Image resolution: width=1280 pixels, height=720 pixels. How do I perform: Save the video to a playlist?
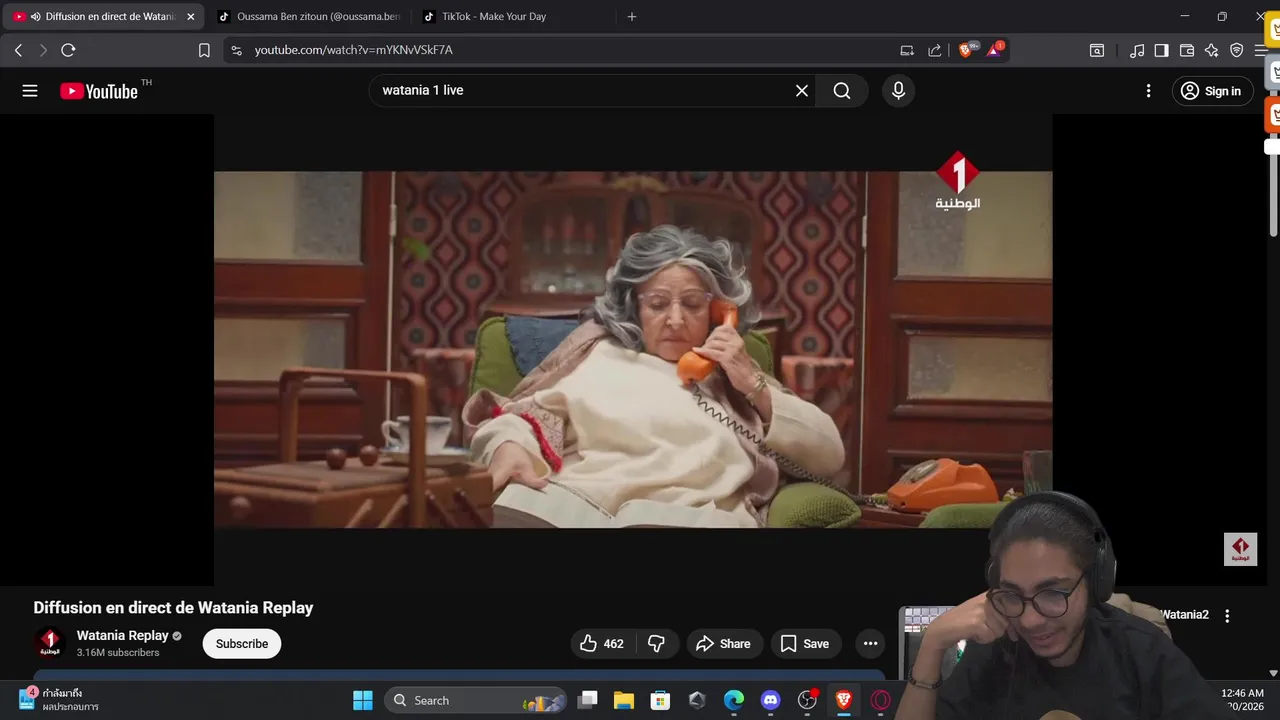[805, 644]
